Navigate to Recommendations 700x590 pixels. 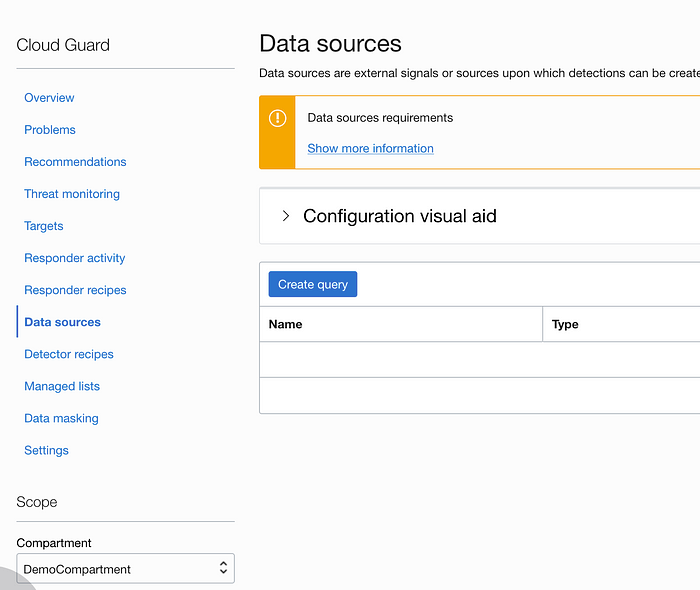(x=75, y=162)
